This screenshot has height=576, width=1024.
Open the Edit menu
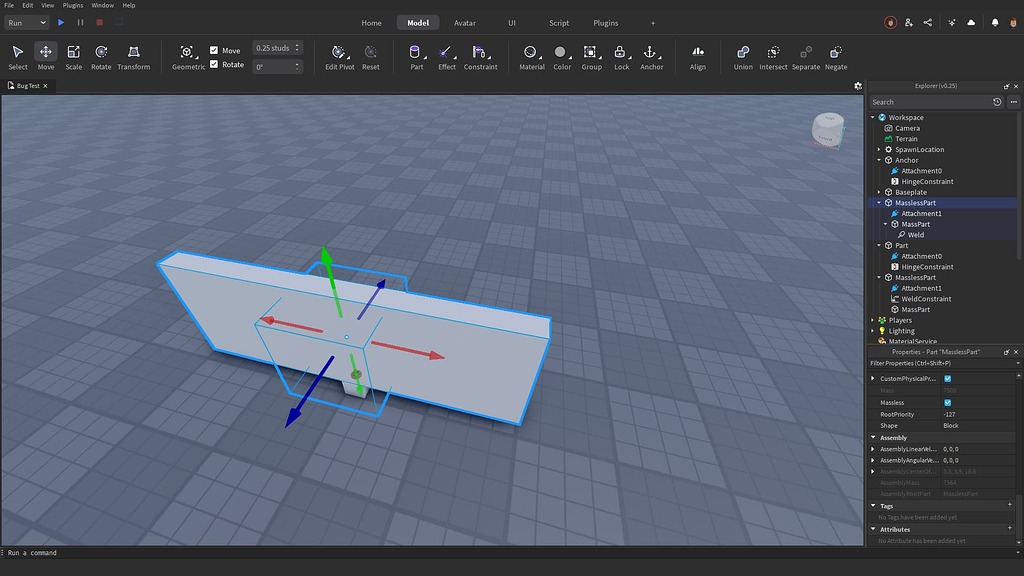pyautogui.click(x=27, y=5)
